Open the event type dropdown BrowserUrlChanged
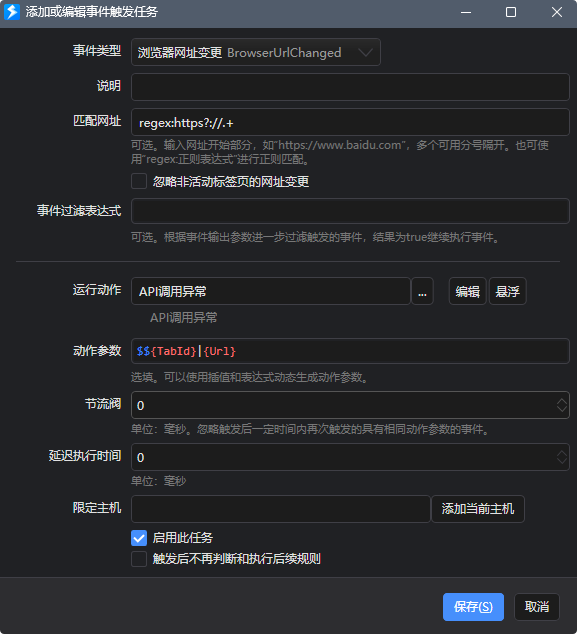Viewport: 577px width, 634px height. [x=256, y=52]
